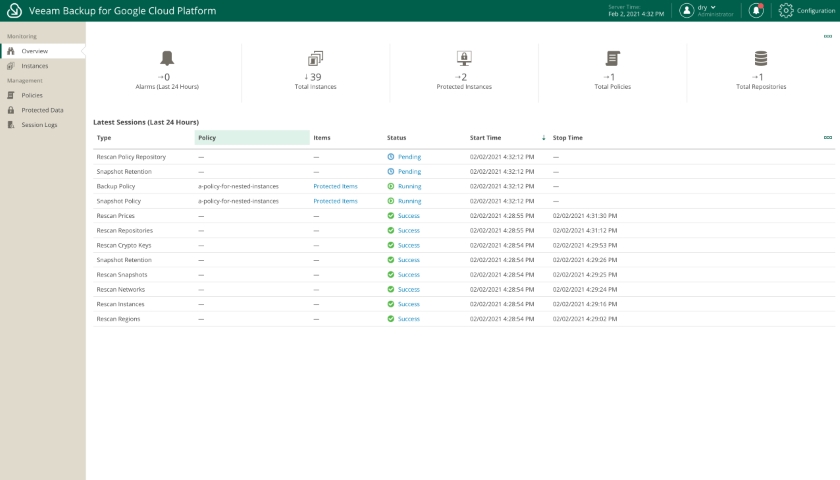
Task: Open the sessions table column options
Action: pos(828,138)
